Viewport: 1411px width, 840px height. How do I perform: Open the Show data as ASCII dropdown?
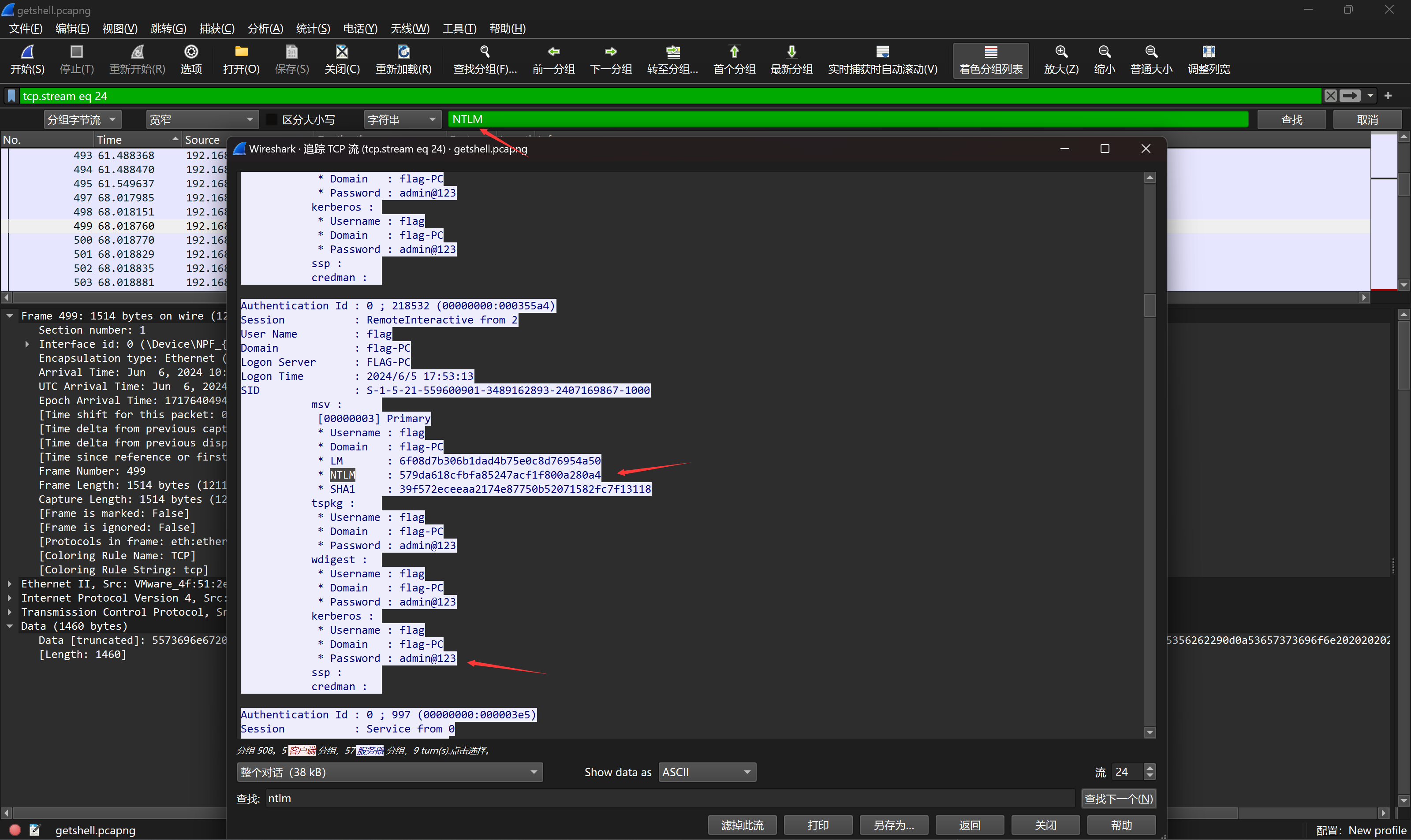[707, 772]
